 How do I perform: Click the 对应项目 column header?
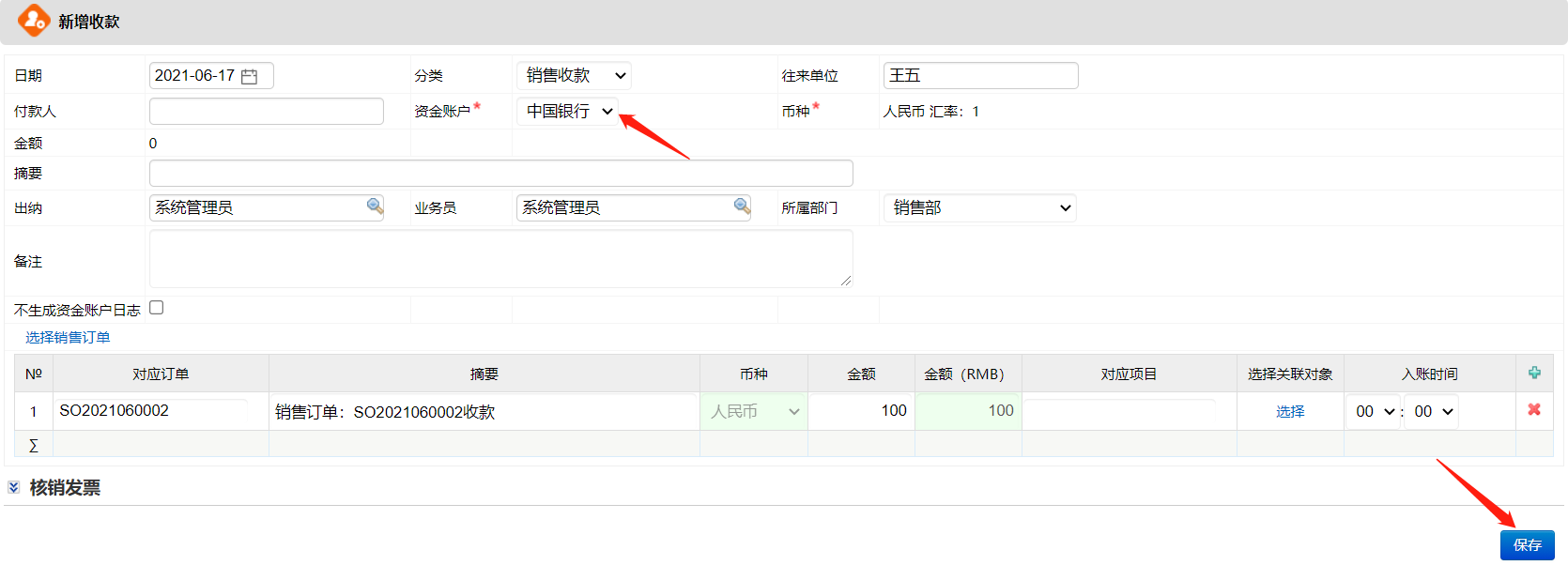tap(1129, 374)
